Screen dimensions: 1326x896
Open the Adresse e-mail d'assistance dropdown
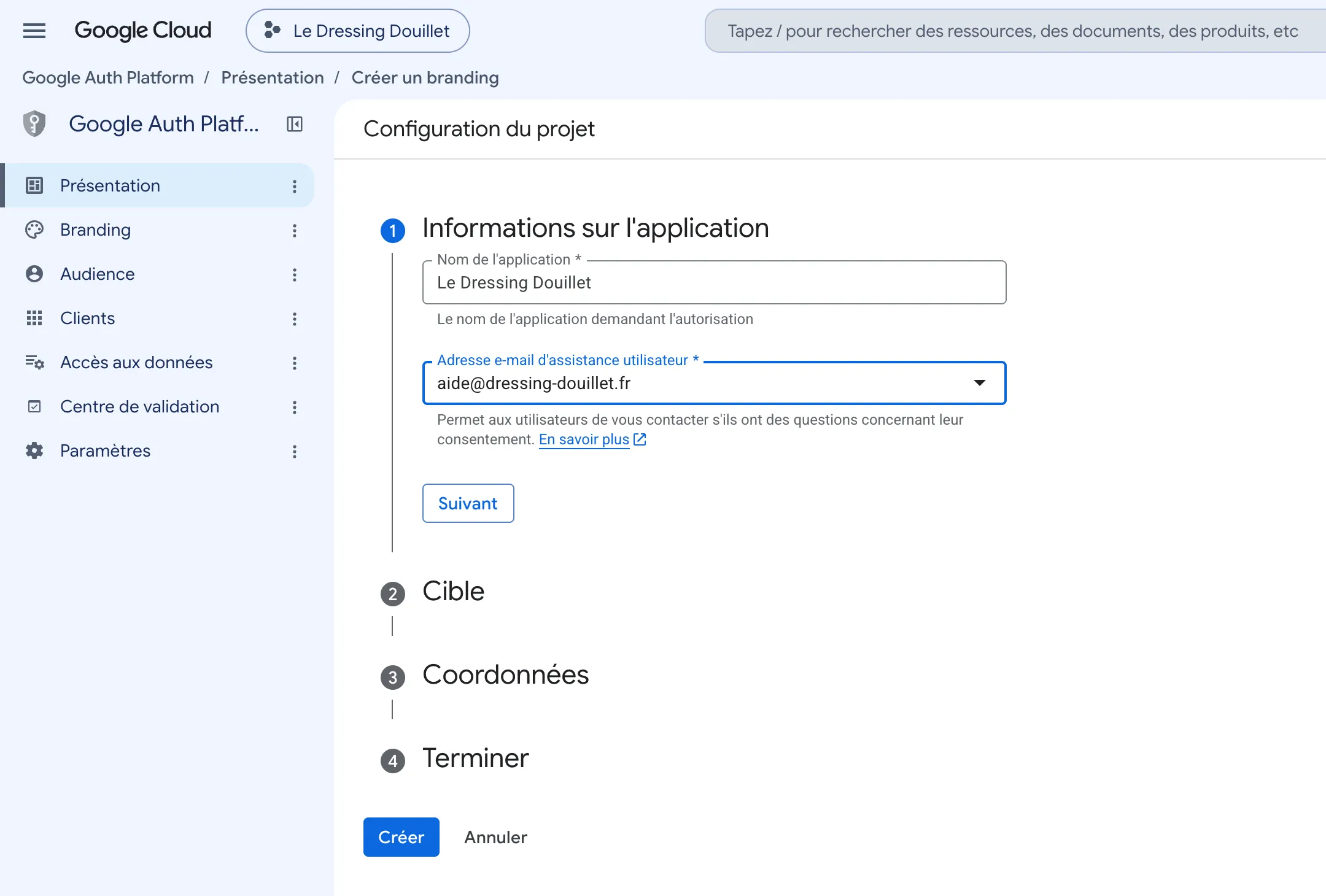(x=715, y=383)
